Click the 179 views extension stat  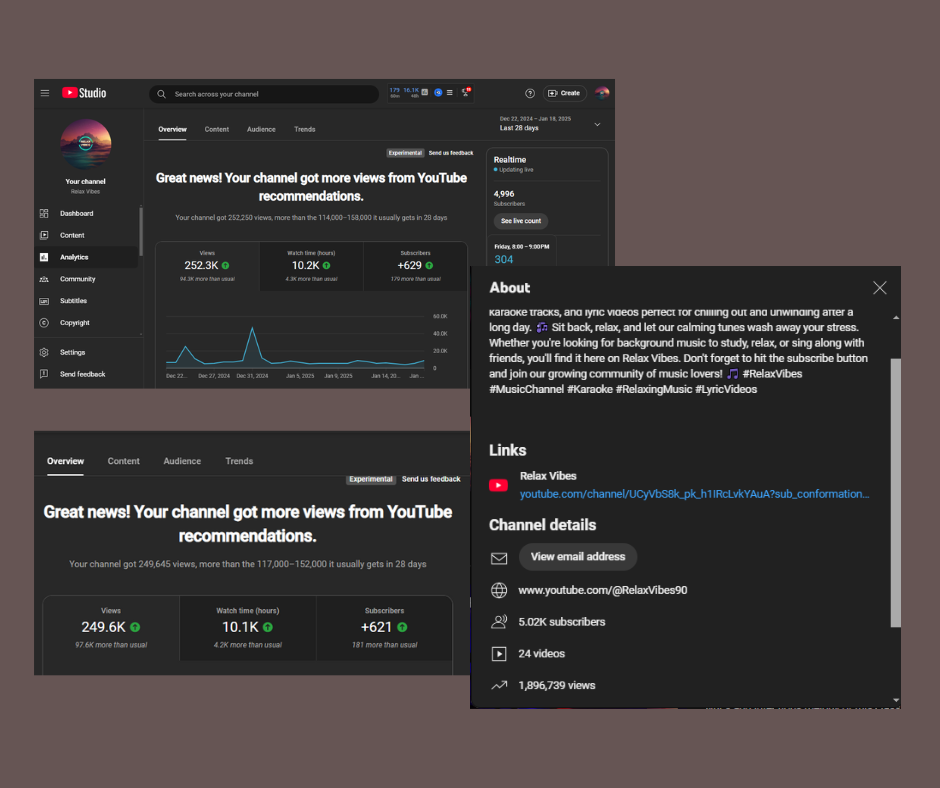394,92
